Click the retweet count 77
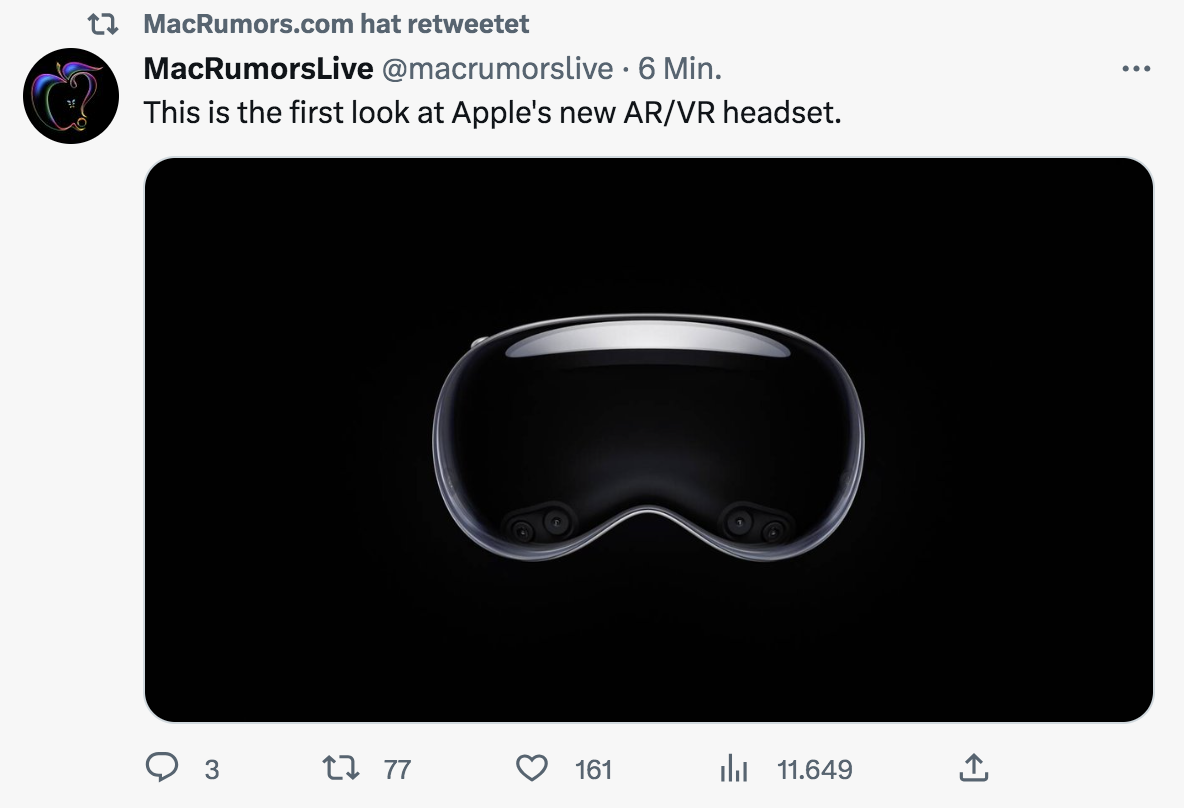Viewport: 1184px width, 808px height. (x=397, y=769)
